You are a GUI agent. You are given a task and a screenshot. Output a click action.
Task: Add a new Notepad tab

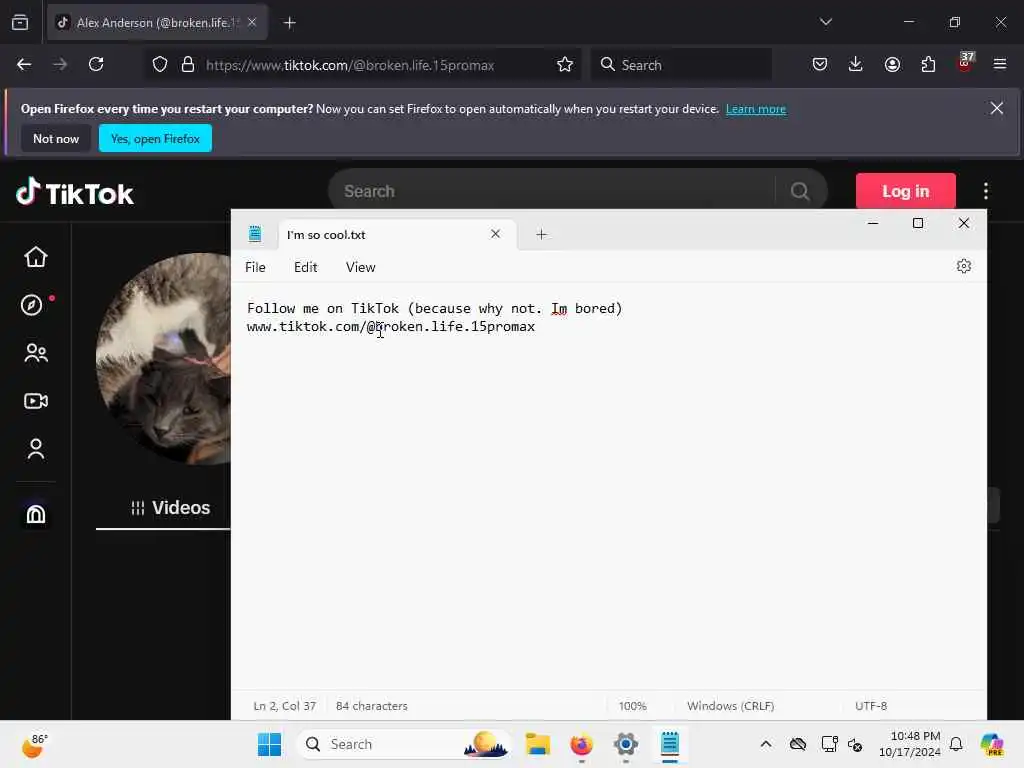tap(541, 234)
